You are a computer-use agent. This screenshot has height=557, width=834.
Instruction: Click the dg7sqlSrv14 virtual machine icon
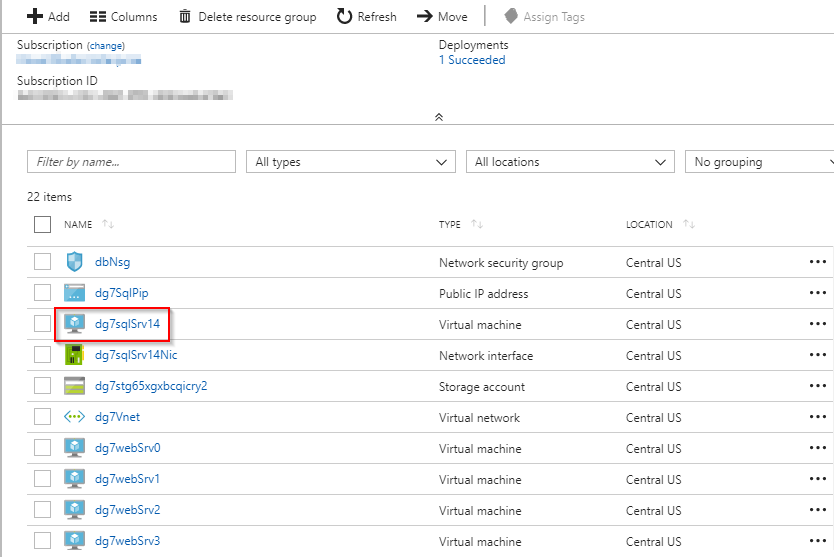[x=74, y=323]
